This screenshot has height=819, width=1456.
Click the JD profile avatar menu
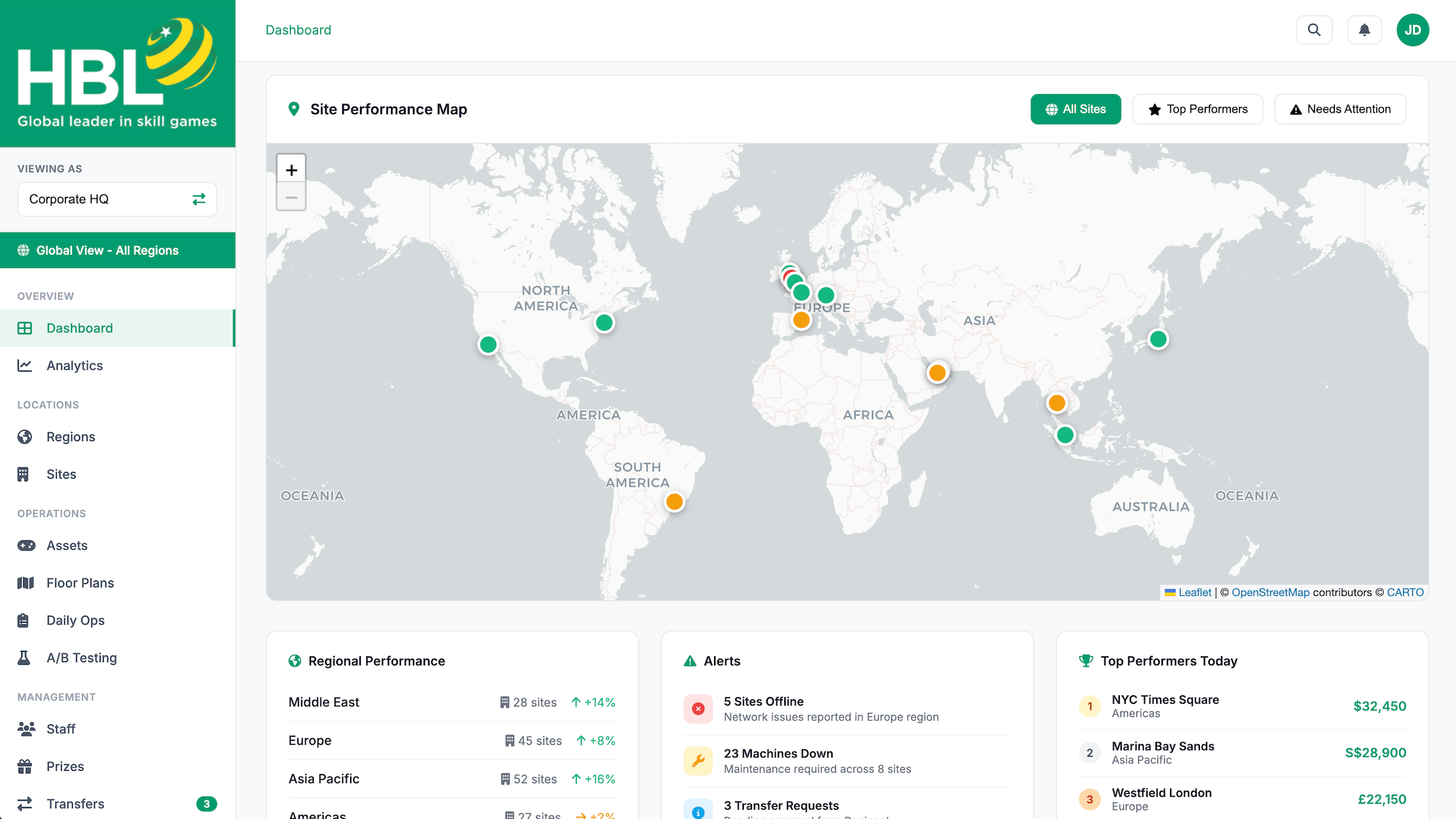tap(1413, 29)
